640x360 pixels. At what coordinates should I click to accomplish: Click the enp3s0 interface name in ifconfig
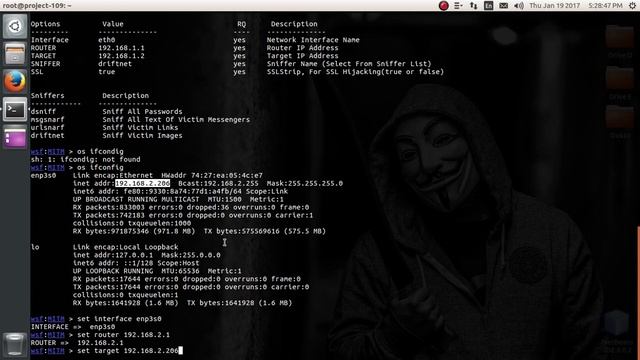click(x=43, y=176)
